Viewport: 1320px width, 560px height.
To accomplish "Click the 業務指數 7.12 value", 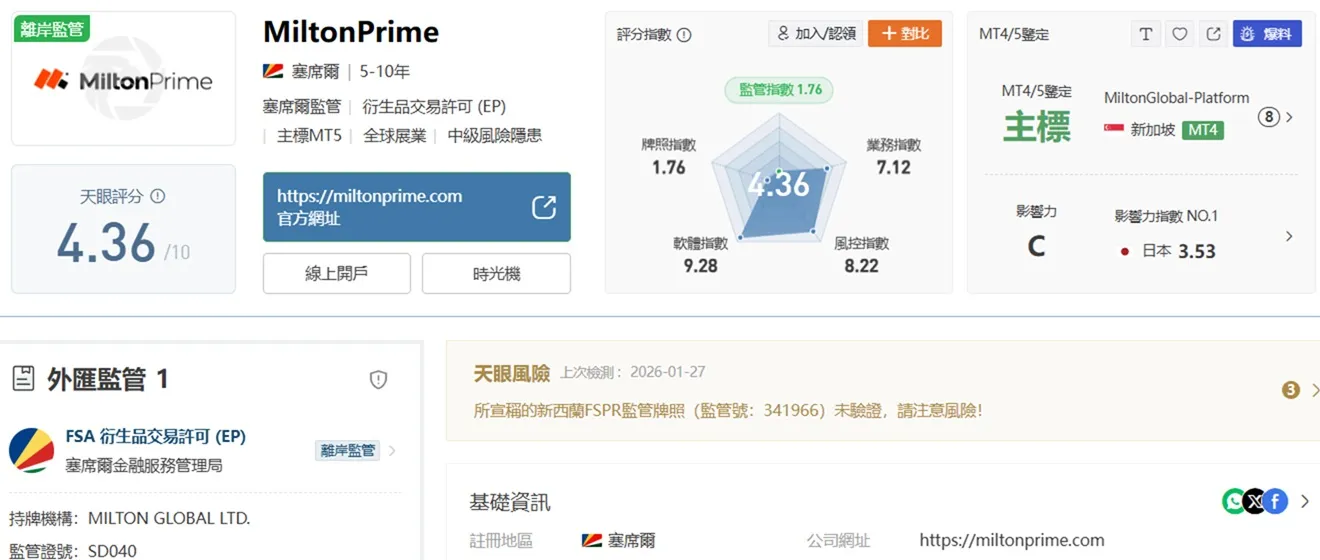I will pyautogui.click(x=893, y=167).
